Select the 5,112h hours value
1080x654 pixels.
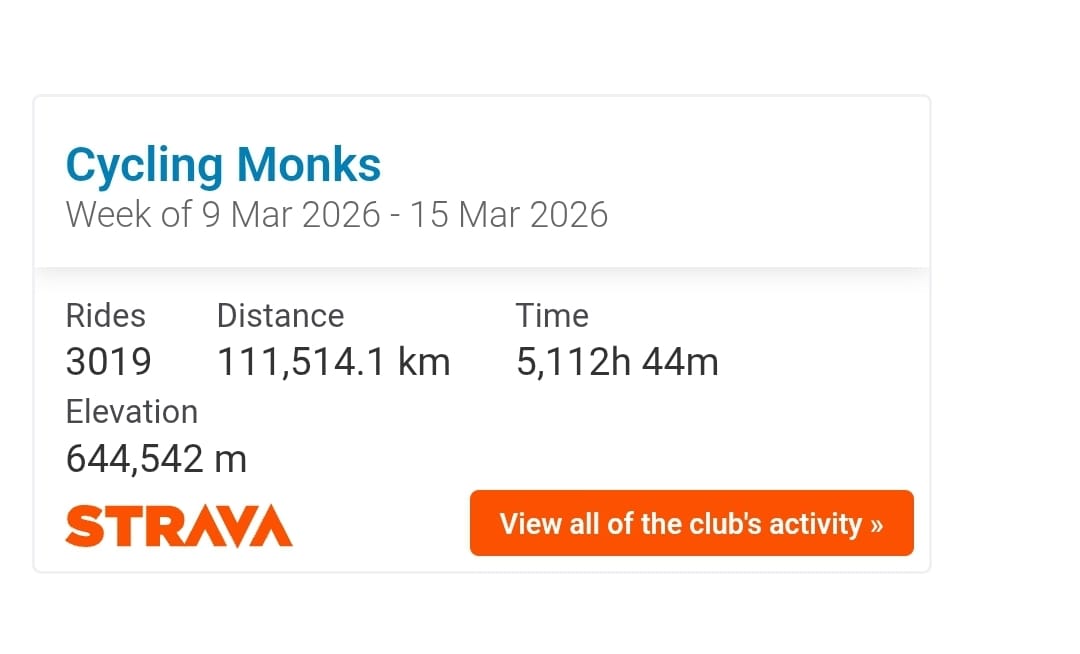[x=573, y=362]
